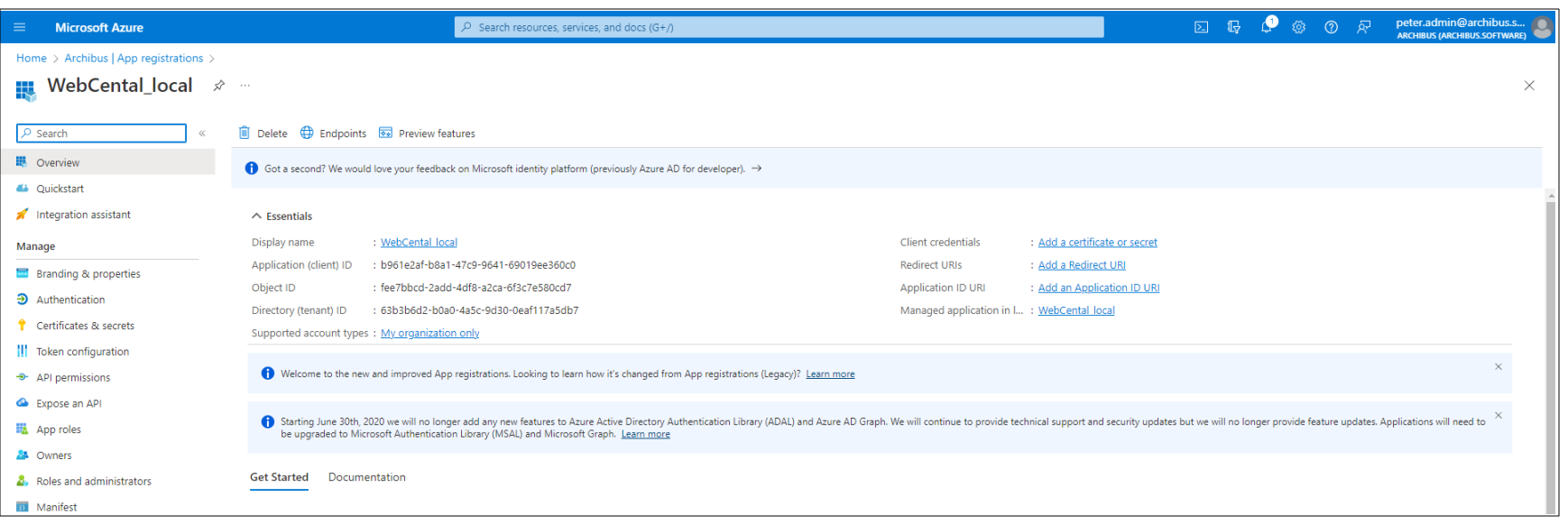1568x525 pixels.
Task: Click the API permissions icon
Action: tap(22, 377)
